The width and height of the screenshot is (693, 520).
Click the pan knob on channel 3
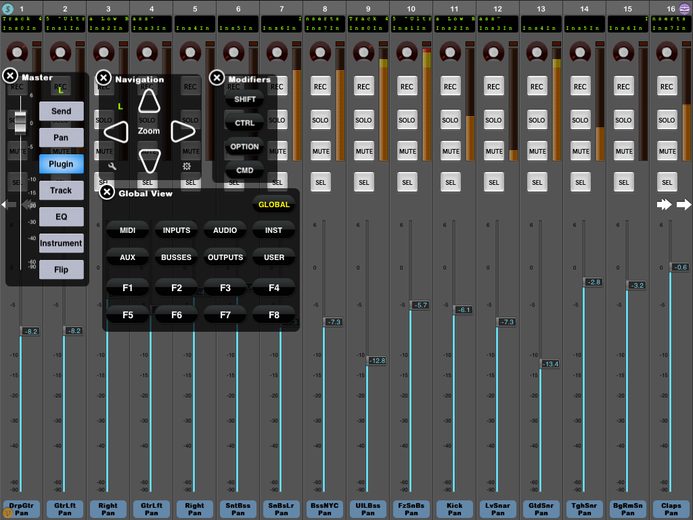104,52
